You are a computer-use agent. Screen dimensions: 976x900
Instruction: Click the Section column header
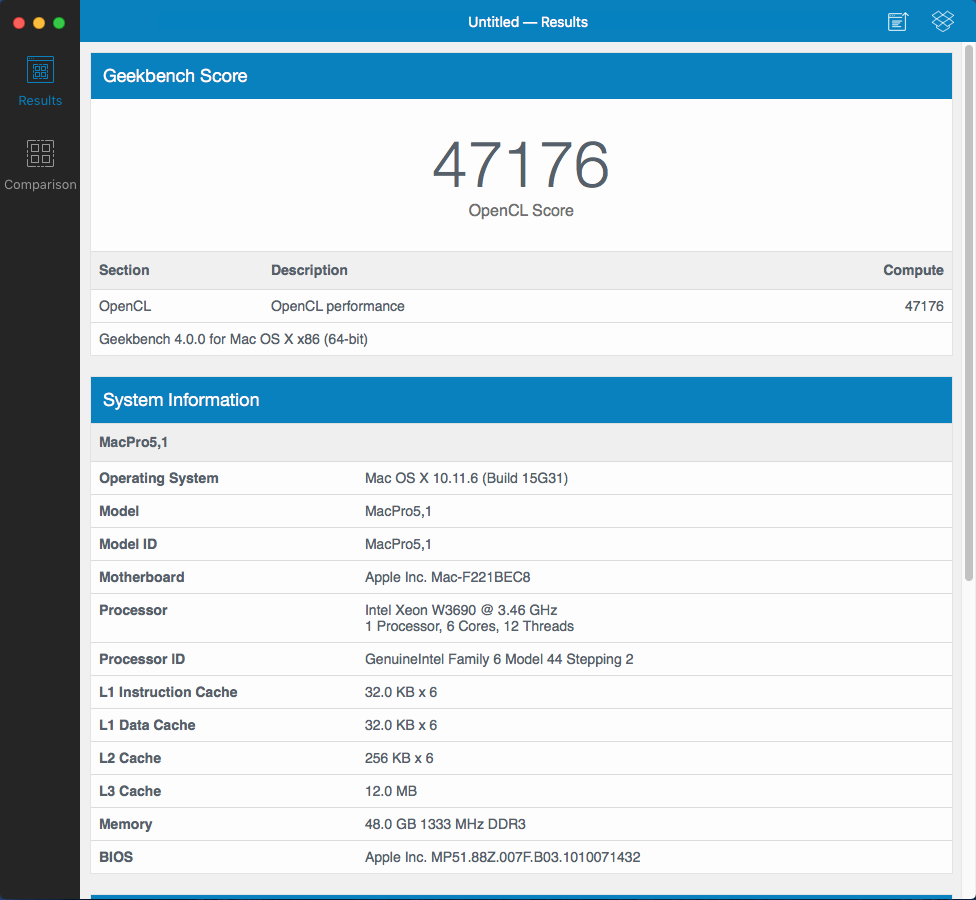click(x=124, y=270)
